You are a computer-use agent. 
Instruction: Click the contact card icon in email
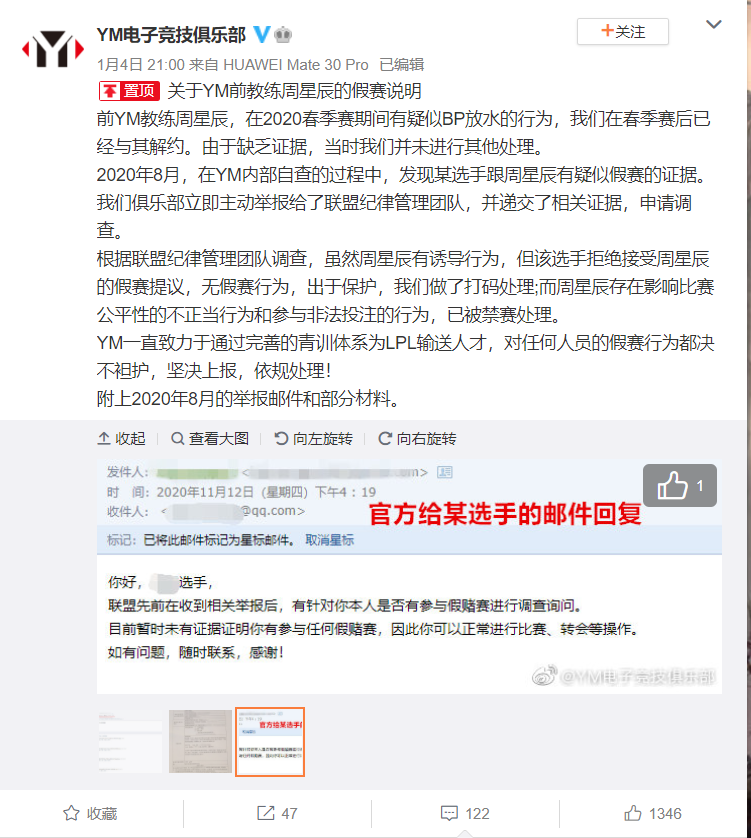445,472
